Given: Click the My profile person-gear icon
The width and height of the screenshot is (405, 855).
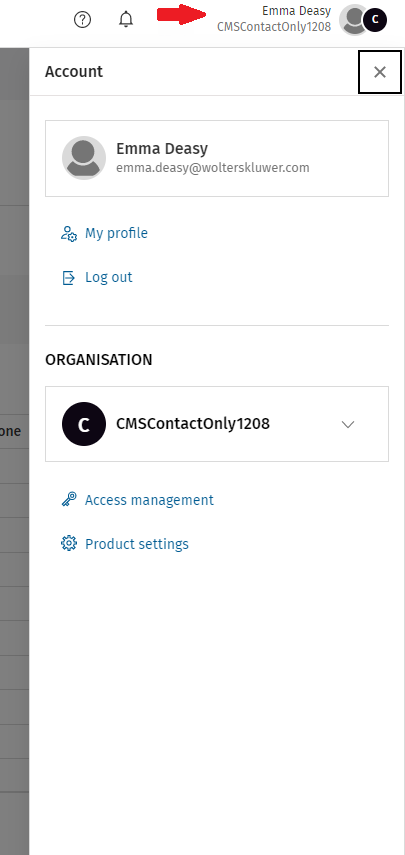Looking at the screenshot, I should [69, 234].
